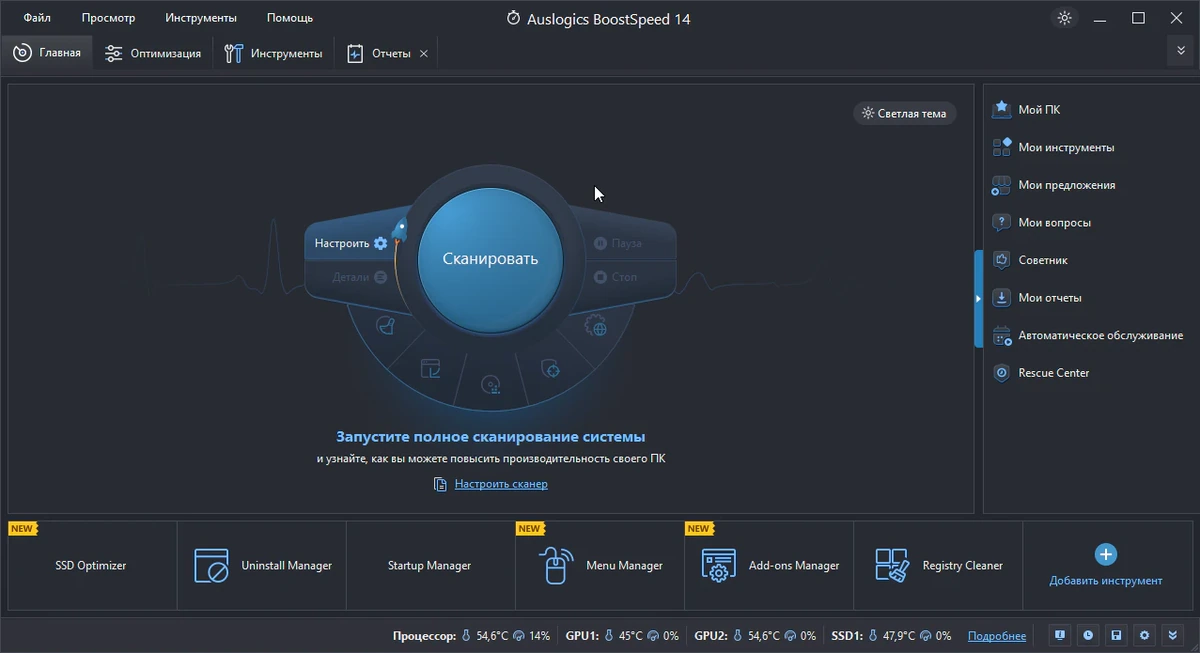
Task: Launch Menu Manager tool
Action: tap(600, 565)
